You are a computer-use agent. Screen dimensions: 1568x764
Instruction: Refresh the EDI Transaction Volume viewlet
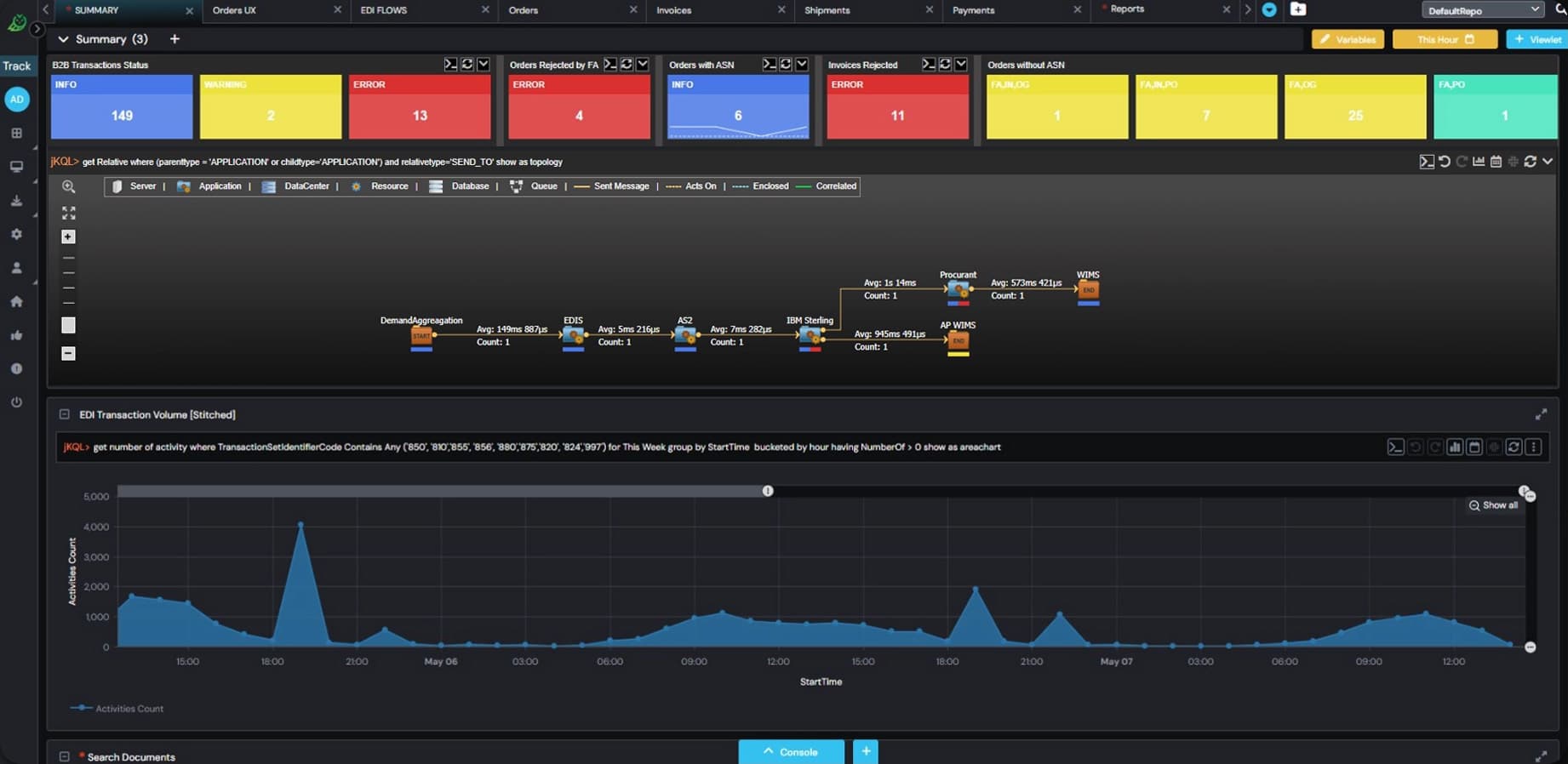point(1514,447)
